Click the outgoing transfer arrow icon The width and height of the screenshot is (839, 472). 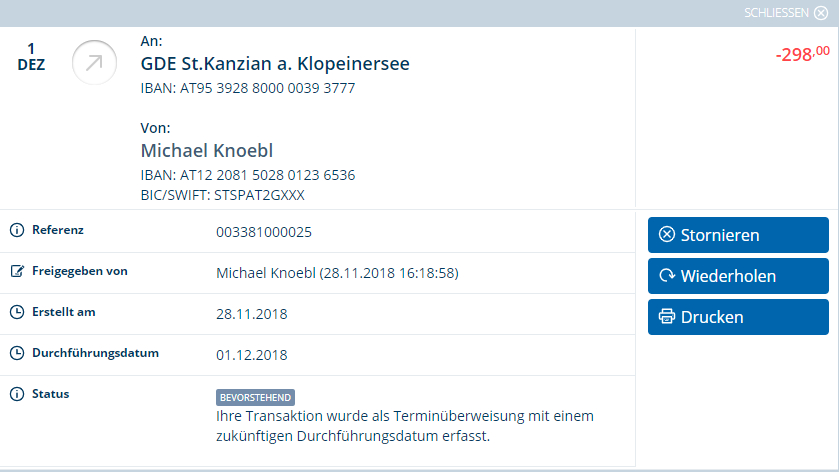(x=94, y=63)
